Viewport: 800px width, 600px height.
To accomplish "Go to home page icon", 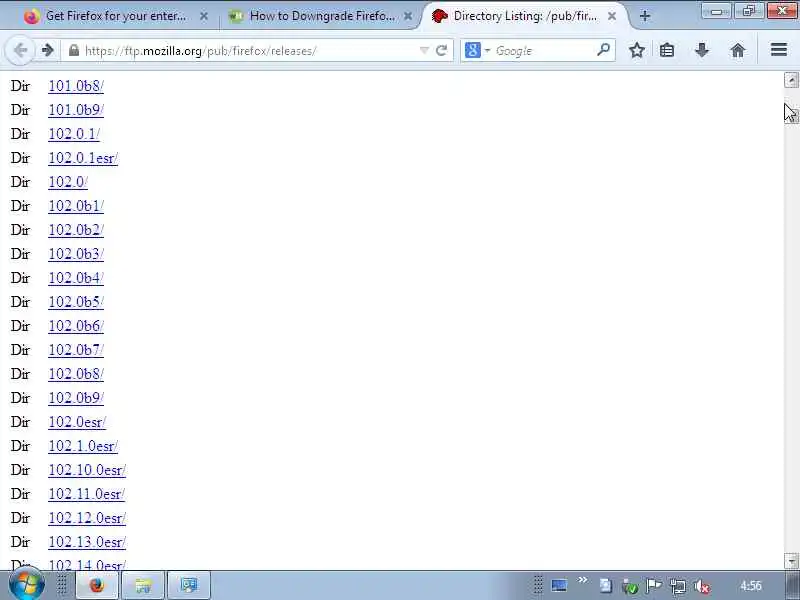I will click(738, 50).
